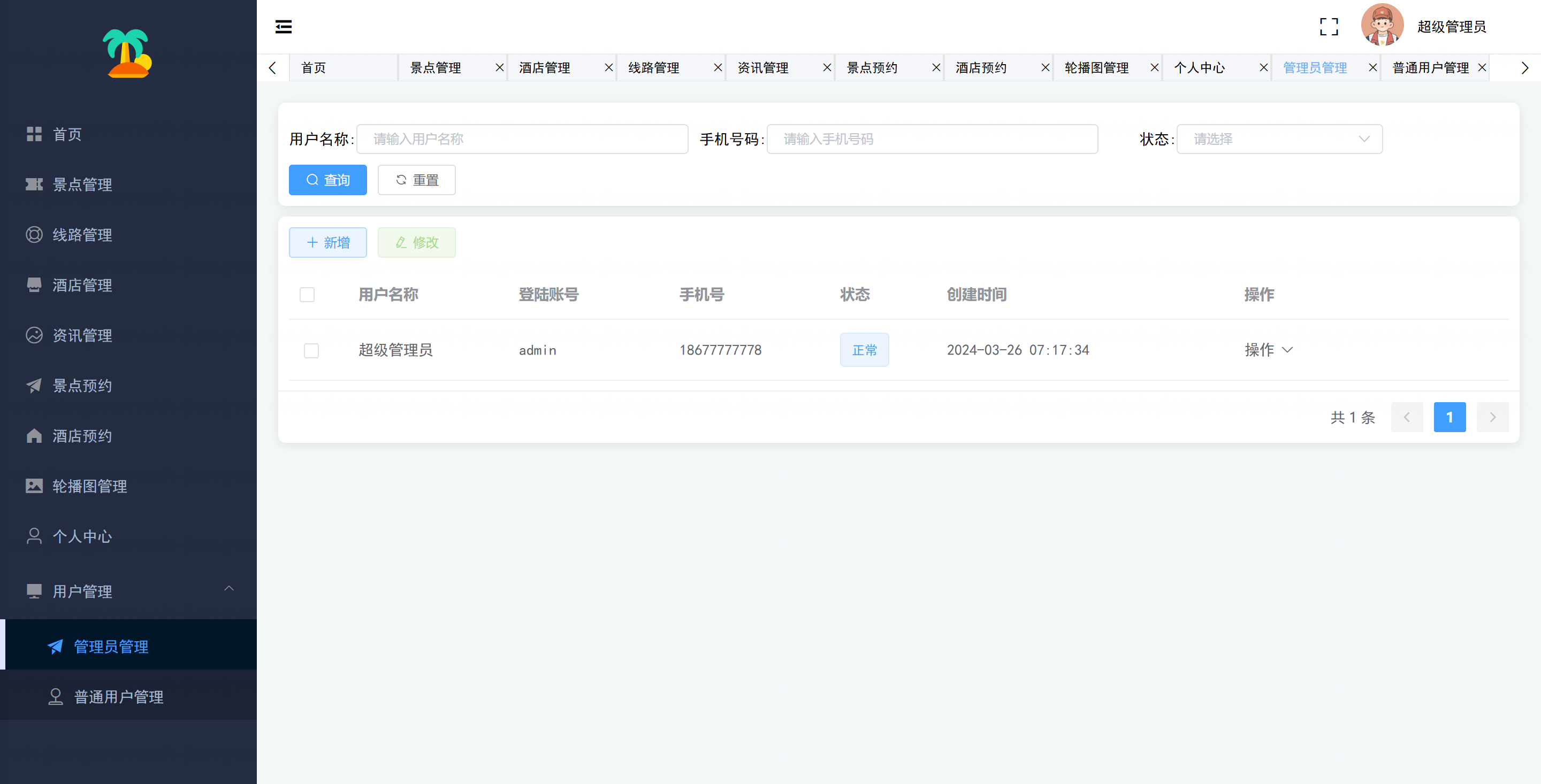Switch to the 酒店预约 tab

tap(981, 67)
